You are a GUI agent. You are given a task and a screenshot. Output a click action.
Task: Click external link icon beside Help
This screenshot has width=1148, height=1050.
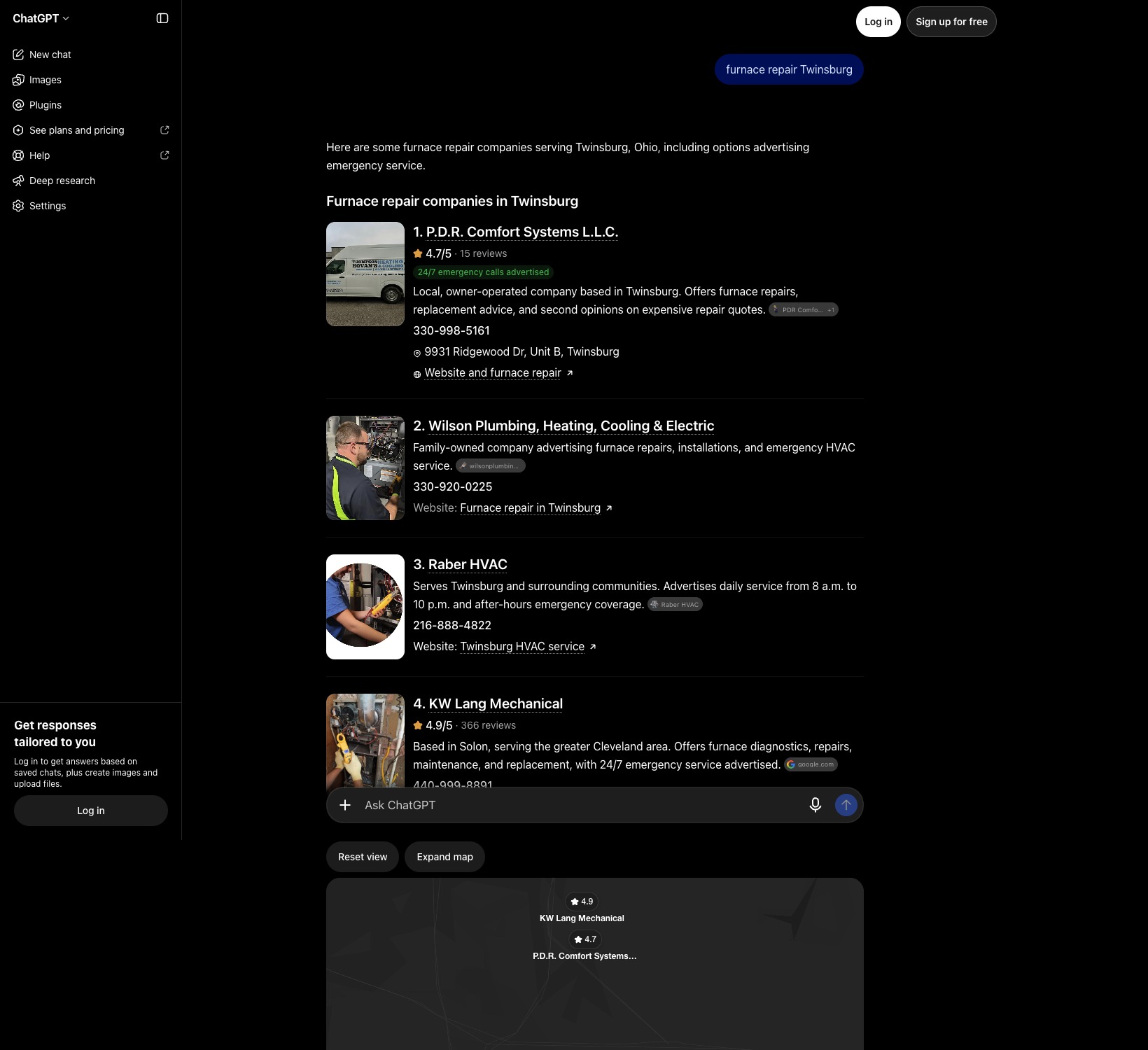click(164, 155)
